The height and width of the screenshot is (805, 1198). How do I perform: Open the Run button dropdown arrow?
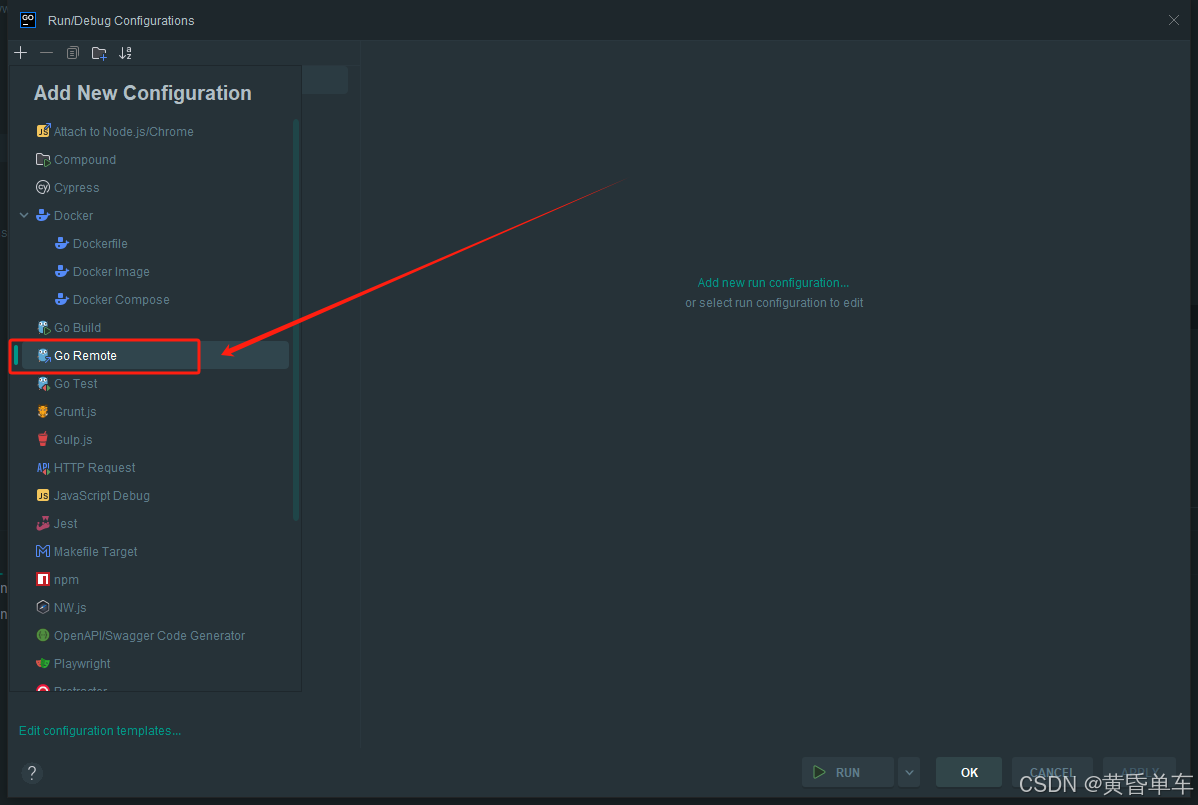click(x=909, y=772)
